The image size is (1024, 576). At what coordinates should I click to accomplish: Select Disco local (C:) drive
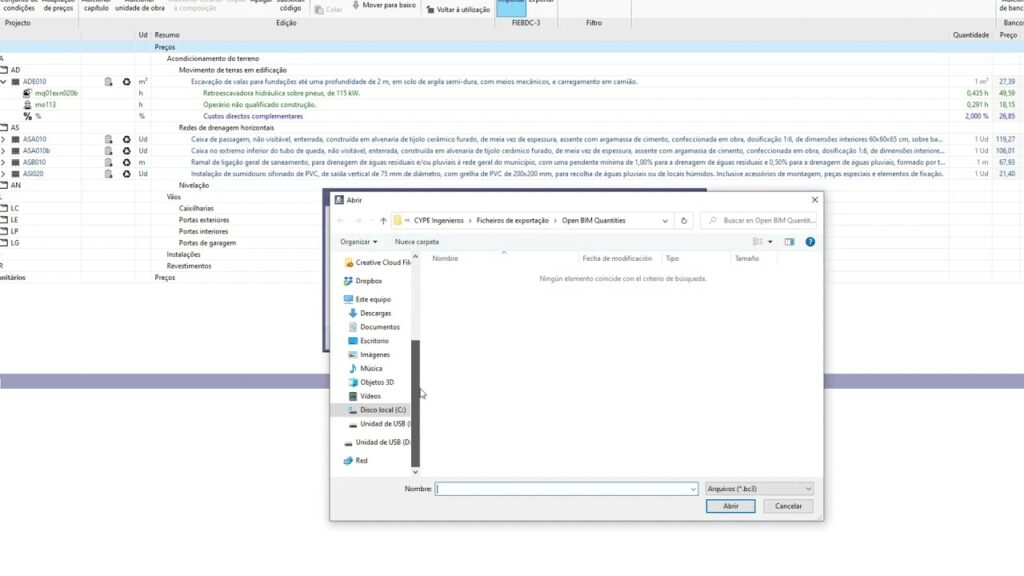click(382, 410)
